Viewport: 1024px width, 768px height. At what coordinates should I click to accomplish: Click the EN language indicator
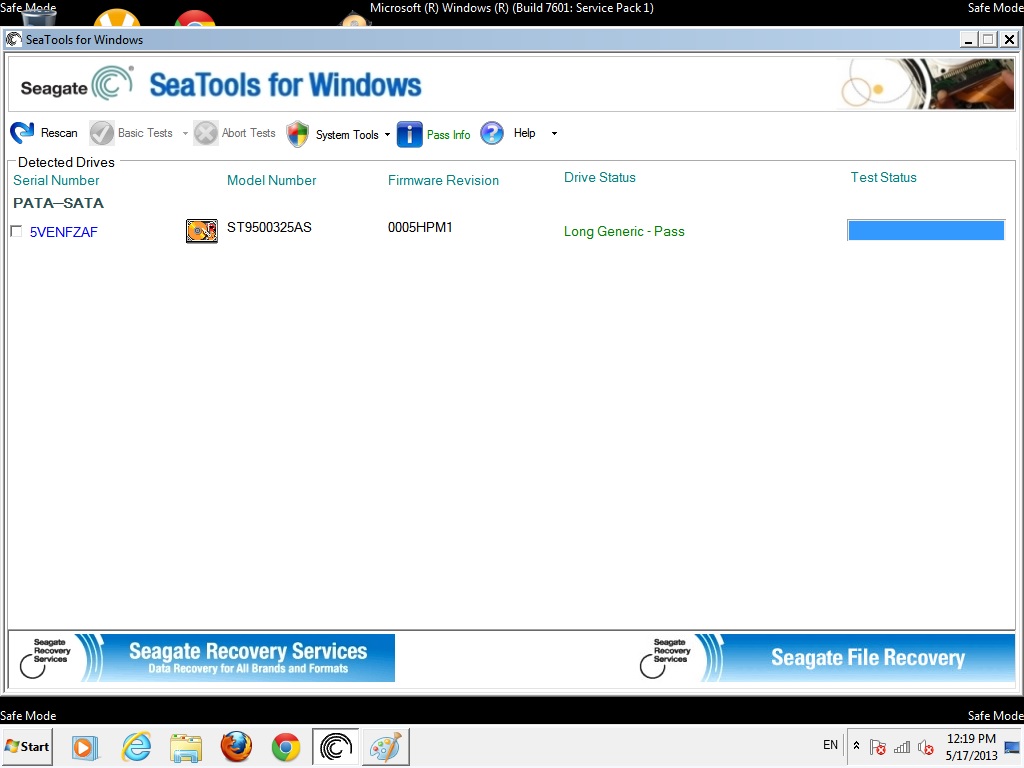[830, 744]
